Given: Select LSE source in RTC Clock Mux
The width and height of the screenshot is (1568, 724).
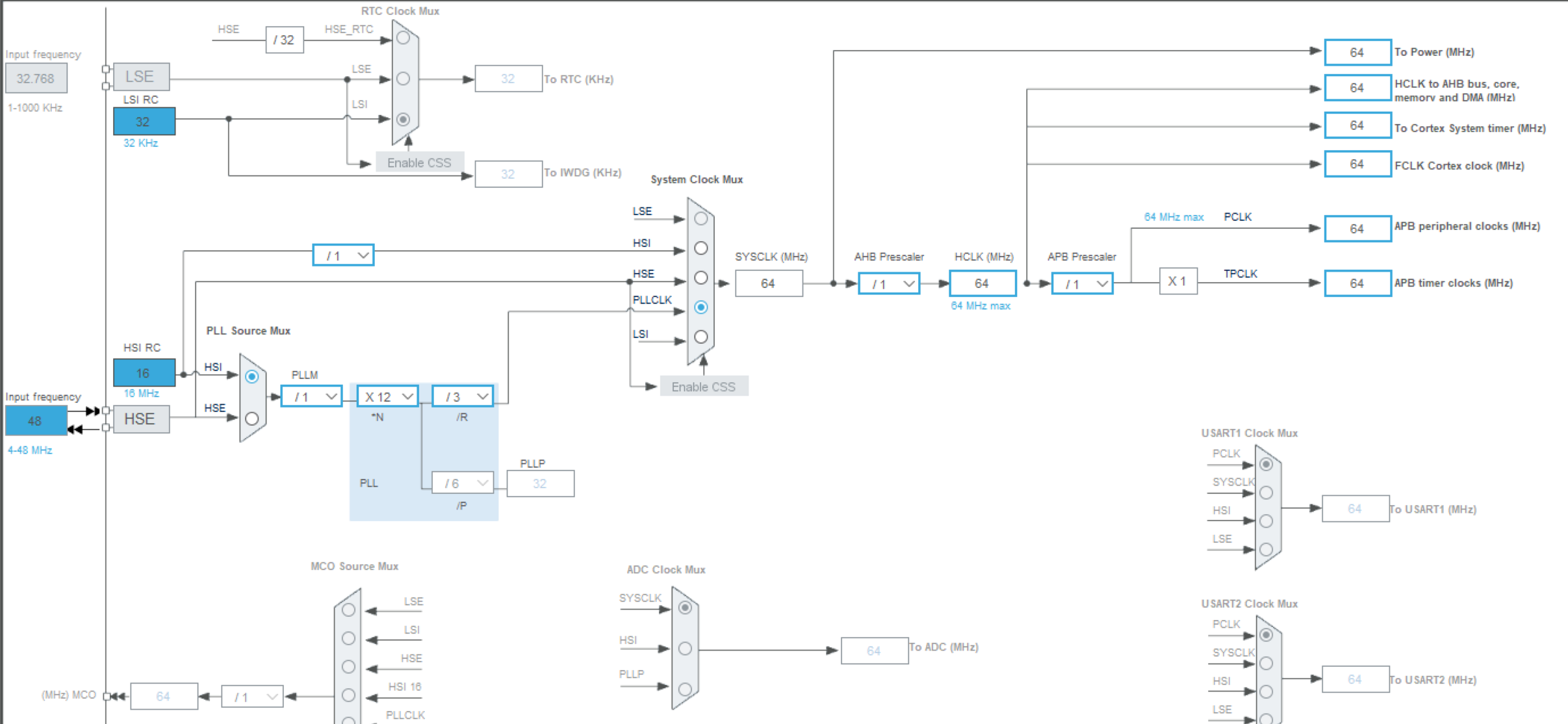Looking at the screenshot, I should point(403,79).
